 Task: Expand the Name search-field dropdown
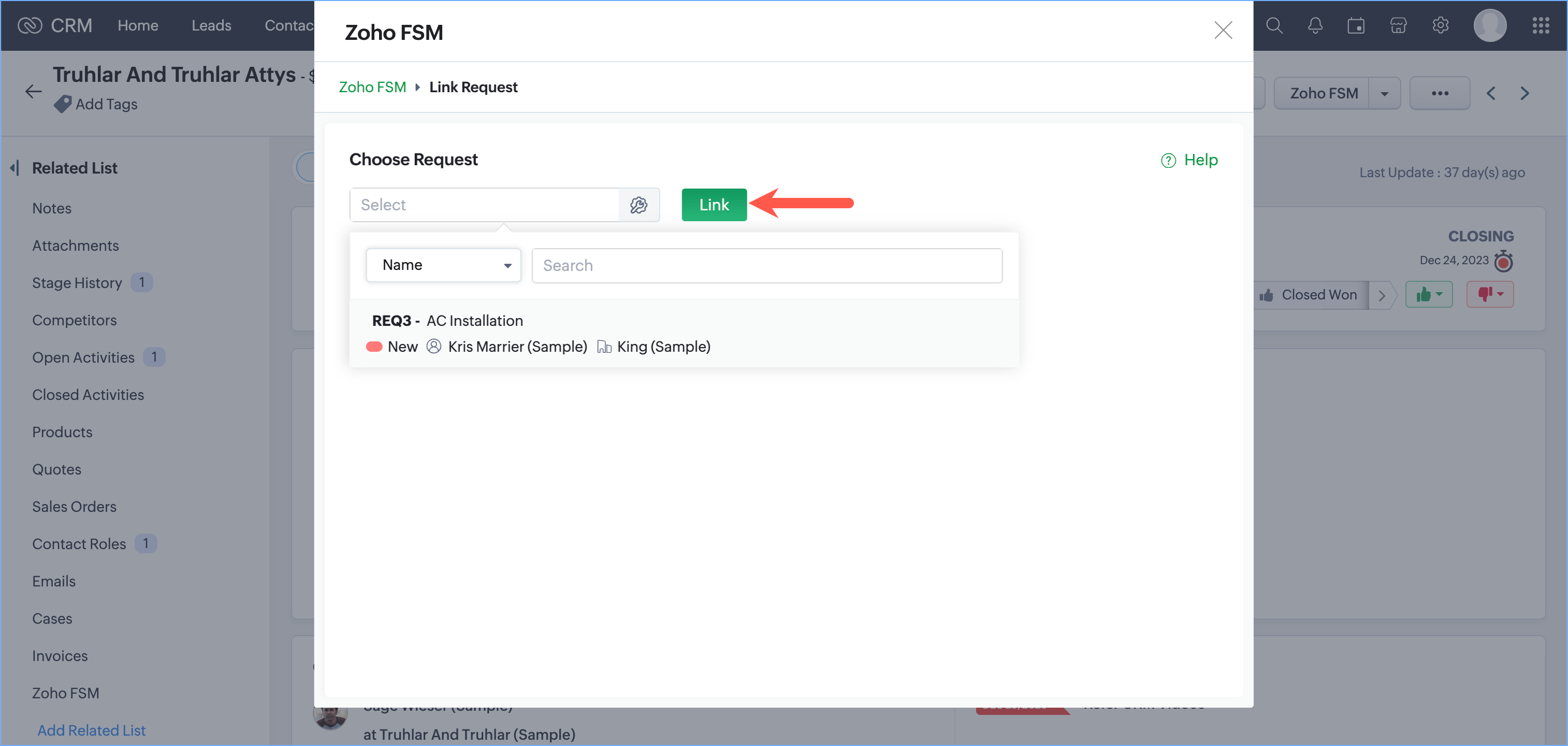coord(444,265)
